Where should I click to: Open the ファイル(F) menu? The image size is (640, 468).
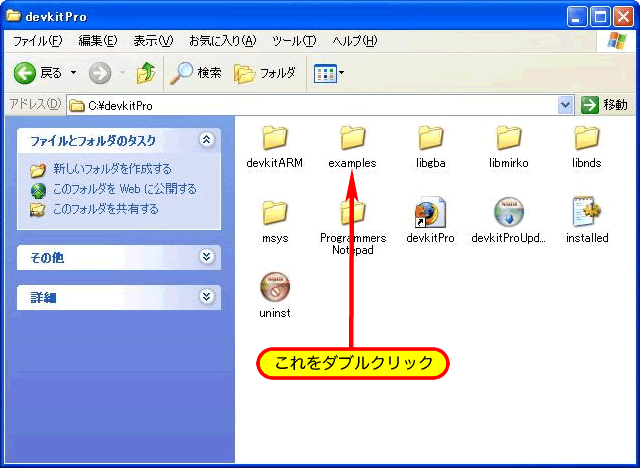pyautogui.click(x=38, y=41)
